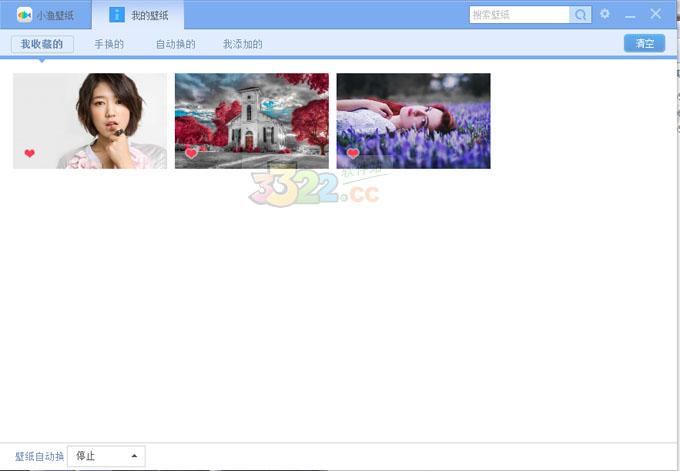Click the fish logo icon
Screen dimensions: 680x471
(x=24, y=15)
